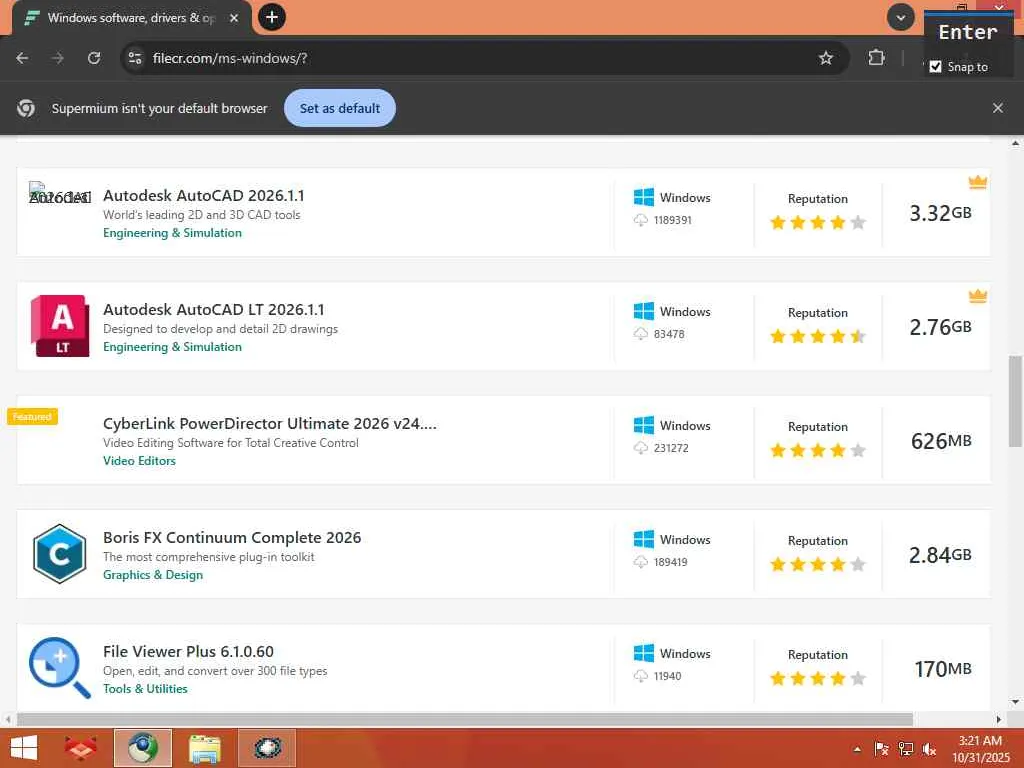Click download cloud icon beside 83478
The height and width of the screenshot is (768, 1024).
[x=641, y=334]
